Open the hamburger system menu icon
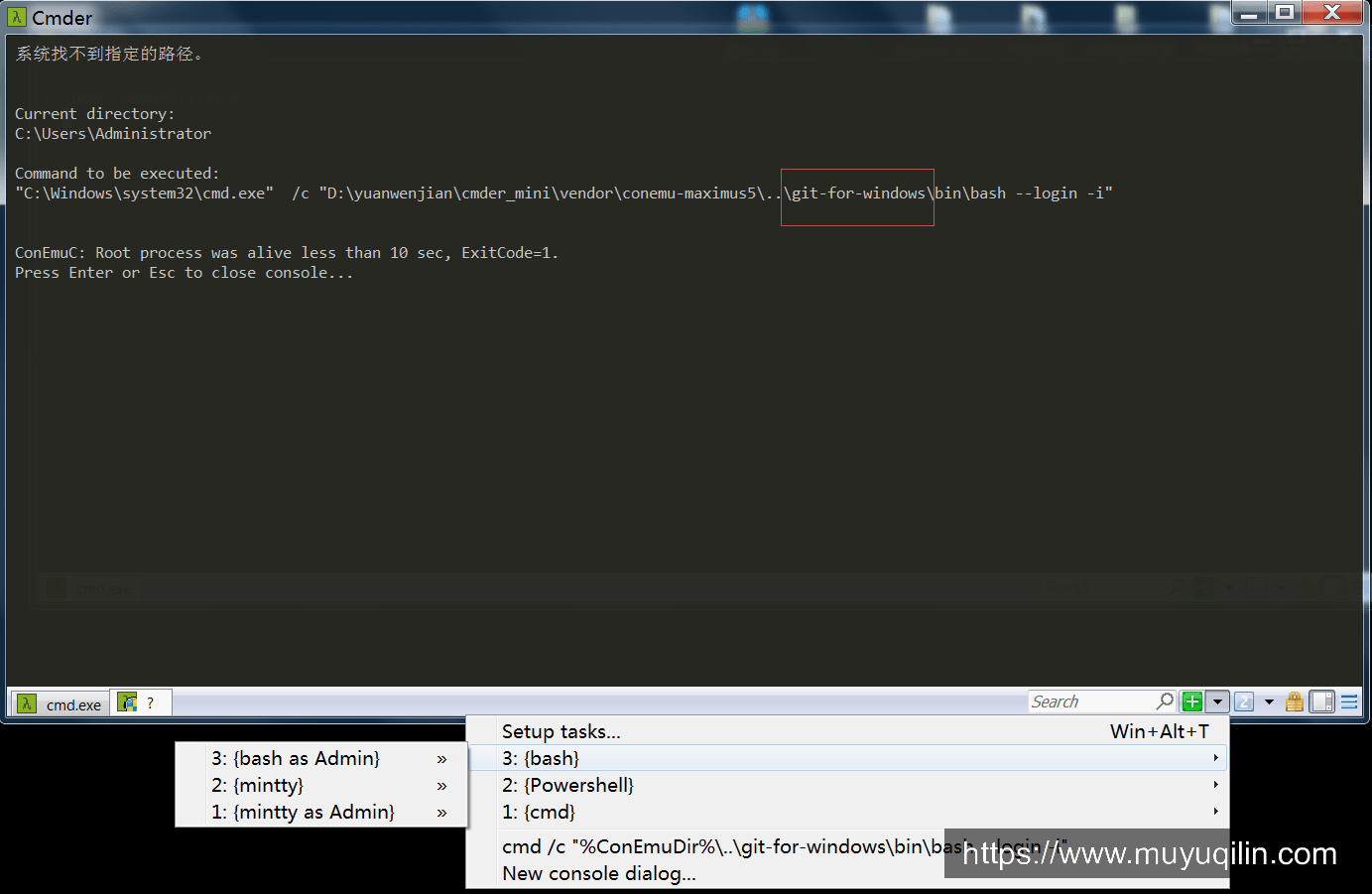Viewport: 1372px width, 894px height. [1349, 702]
